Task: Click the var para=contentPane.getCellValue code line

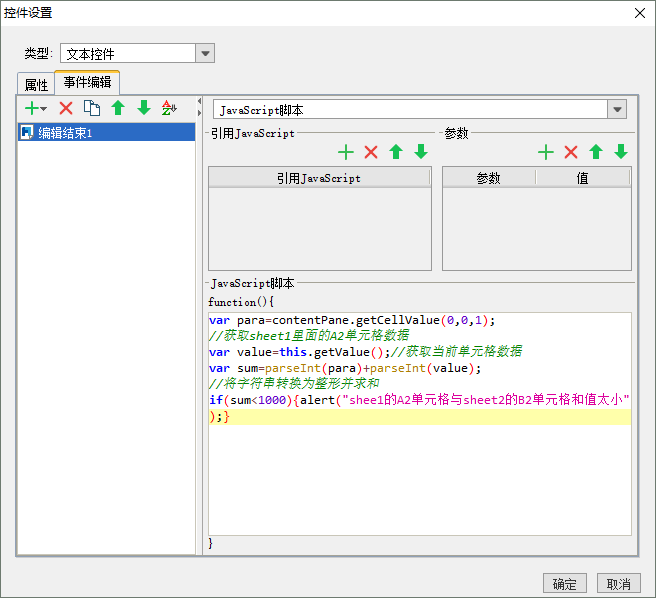Action: pyautogui.click(x=352, y=320)
